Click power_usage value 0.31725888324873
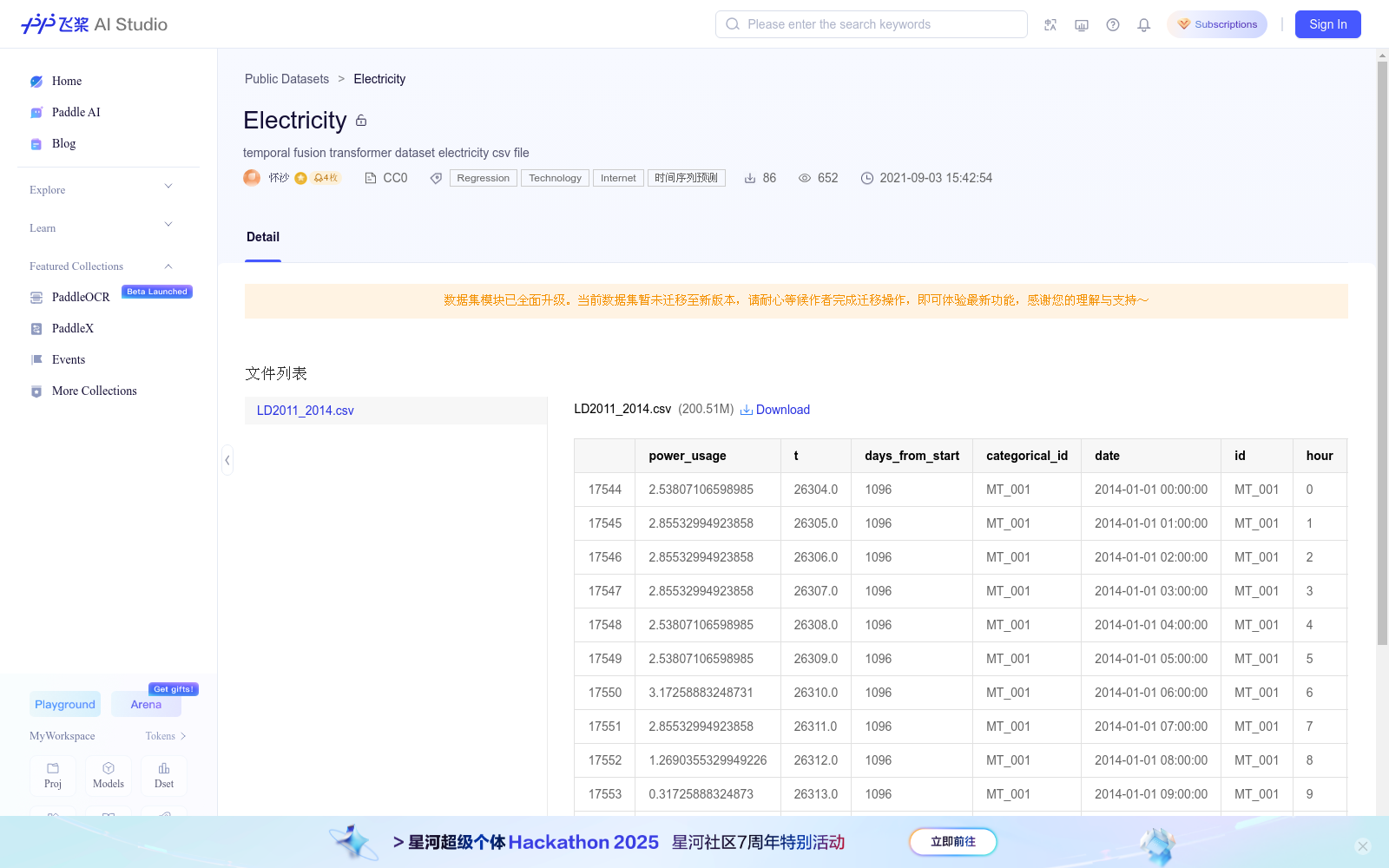 708,794
